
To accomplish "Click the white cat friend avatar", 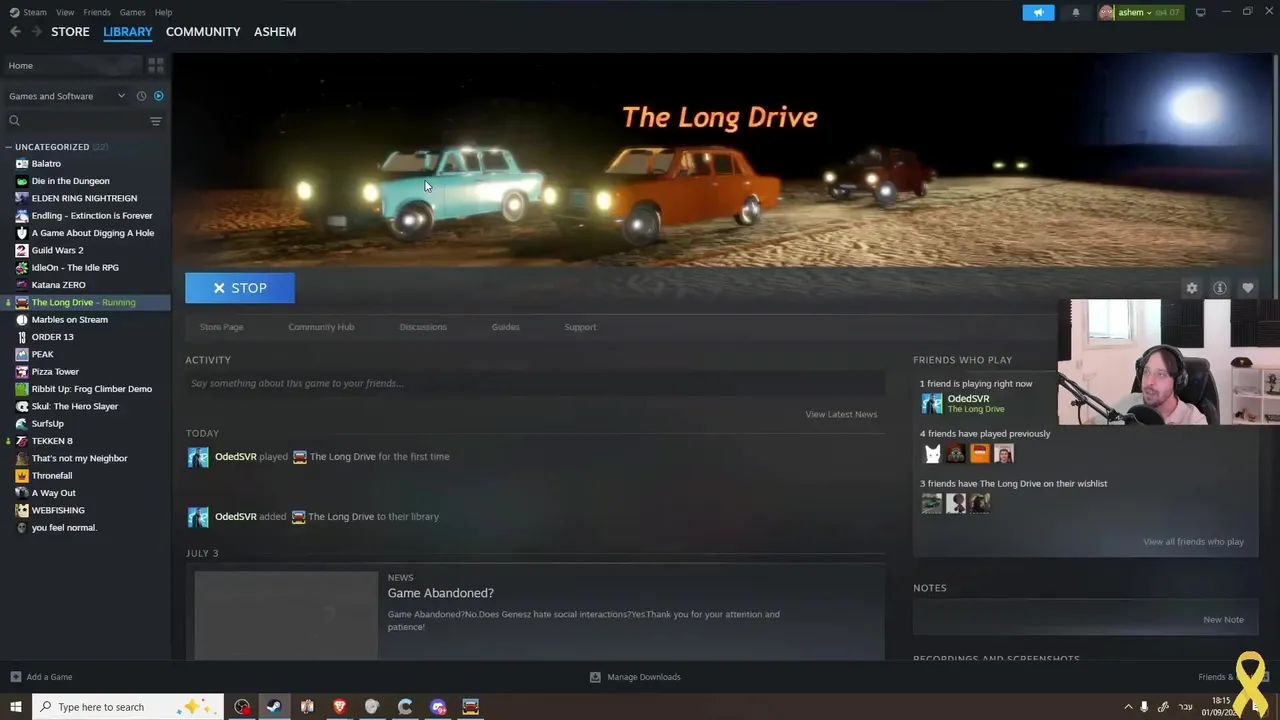I will pyautogui.click(x=932, y=454).
